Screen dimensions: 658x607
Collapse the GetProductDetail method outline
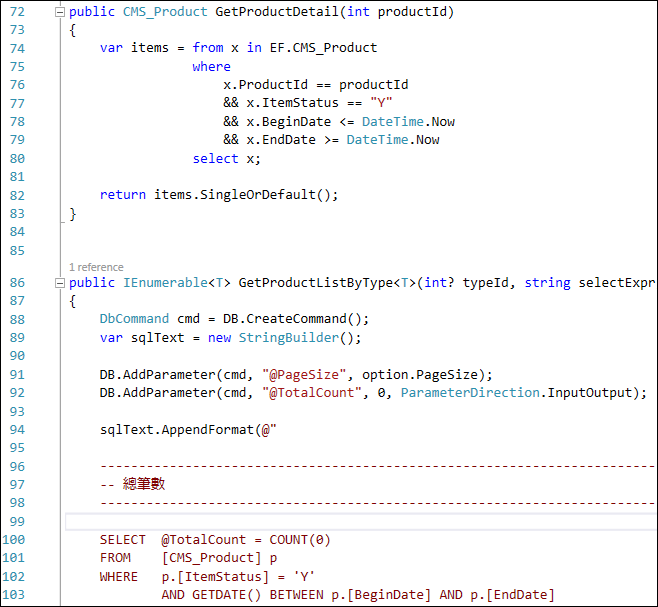coord(60,12)
